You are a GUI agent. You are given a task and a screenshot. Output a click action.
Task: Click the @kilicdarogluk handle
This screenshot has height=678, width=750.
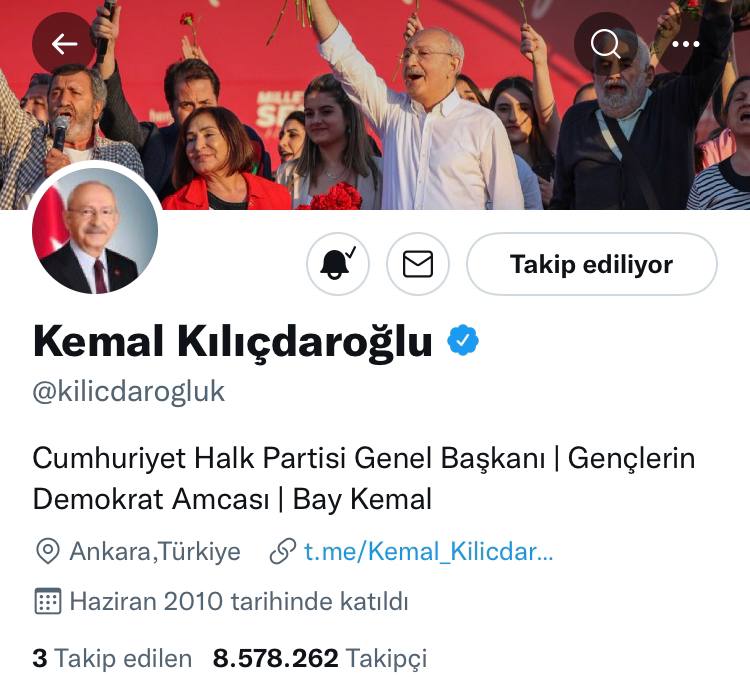[128, 391]
